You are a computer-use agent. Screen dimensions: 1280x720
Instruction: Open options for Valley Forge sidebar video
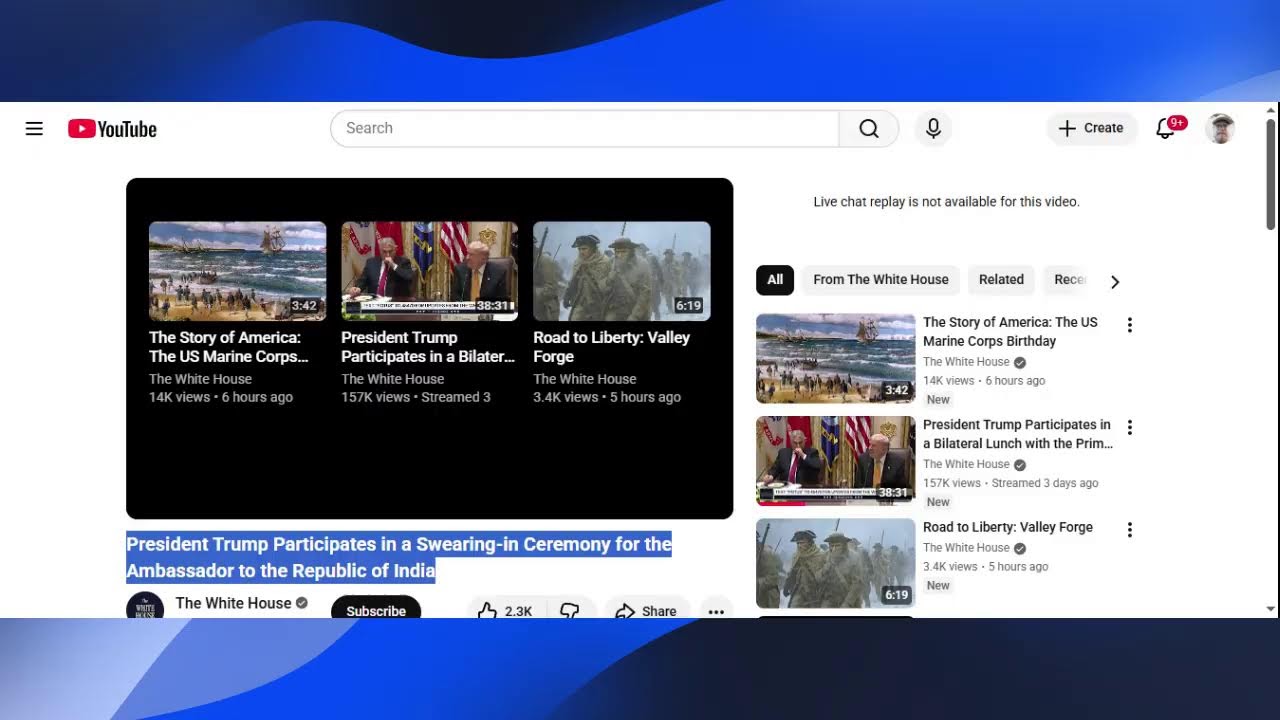tap(1130, 530)
